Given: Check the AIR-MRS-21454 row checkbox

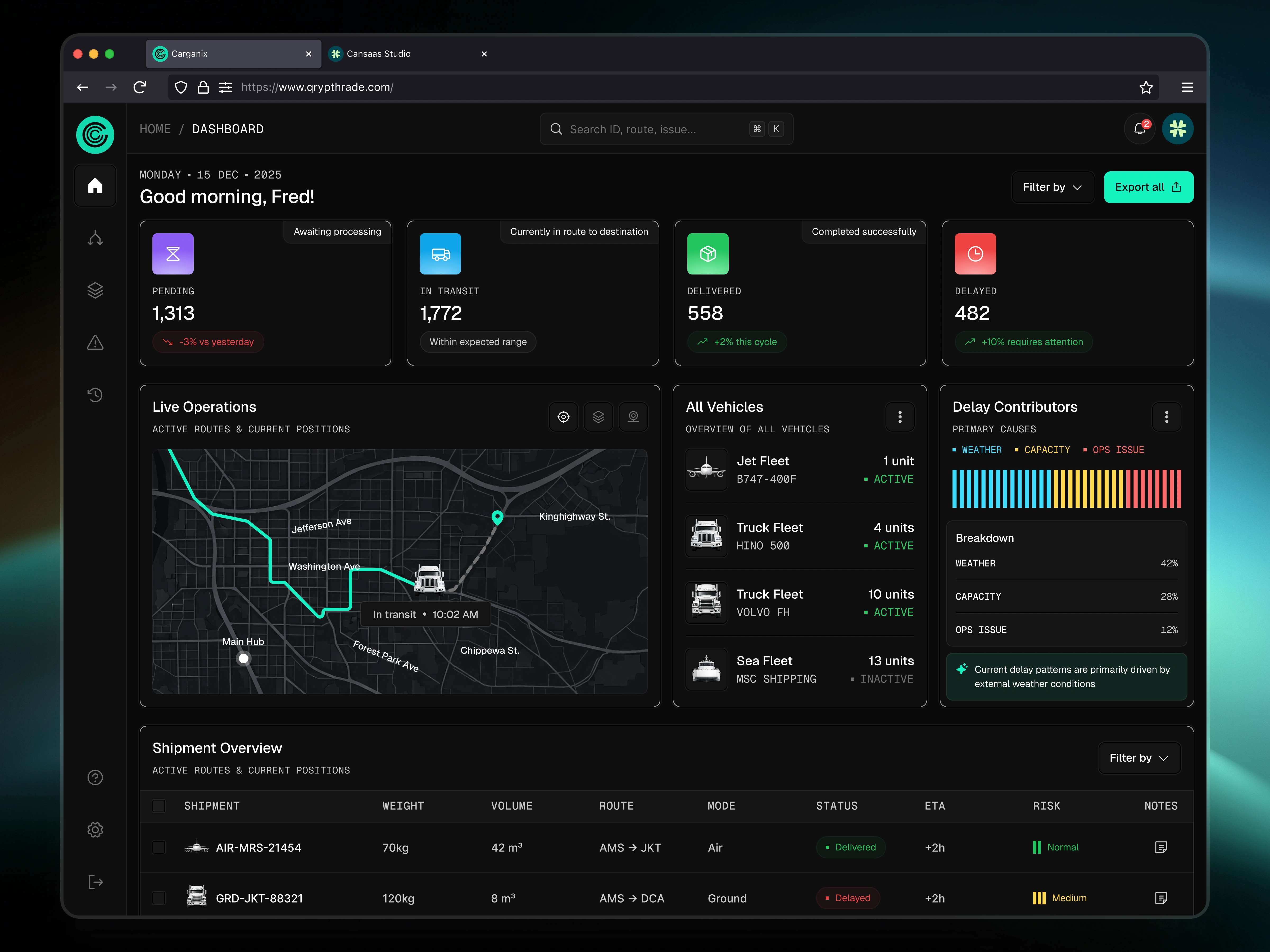Looking at the screenshot, I should (159, 848).
